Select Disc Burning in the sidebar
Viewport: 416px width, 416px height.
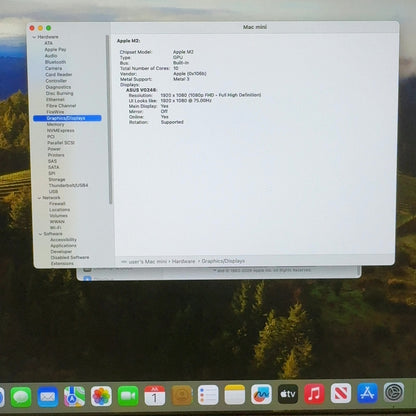tap(59, 93)
